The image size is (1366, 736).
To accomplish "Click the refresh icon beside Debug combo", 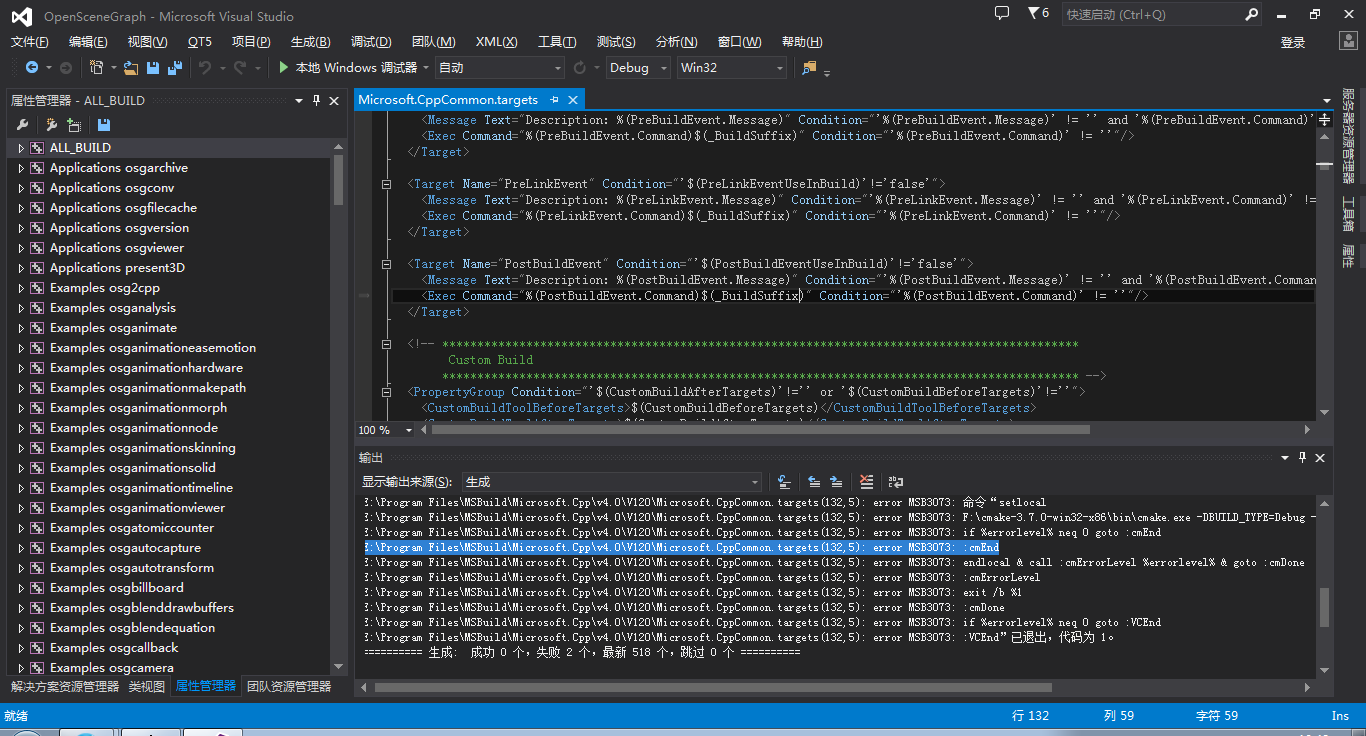I will point(580,67).
